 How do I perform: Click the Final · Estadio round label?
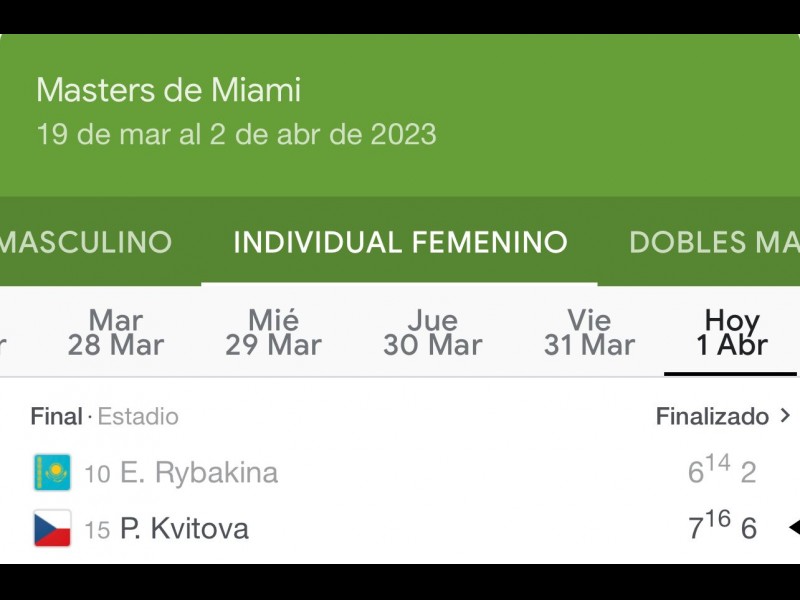[104, 416]
